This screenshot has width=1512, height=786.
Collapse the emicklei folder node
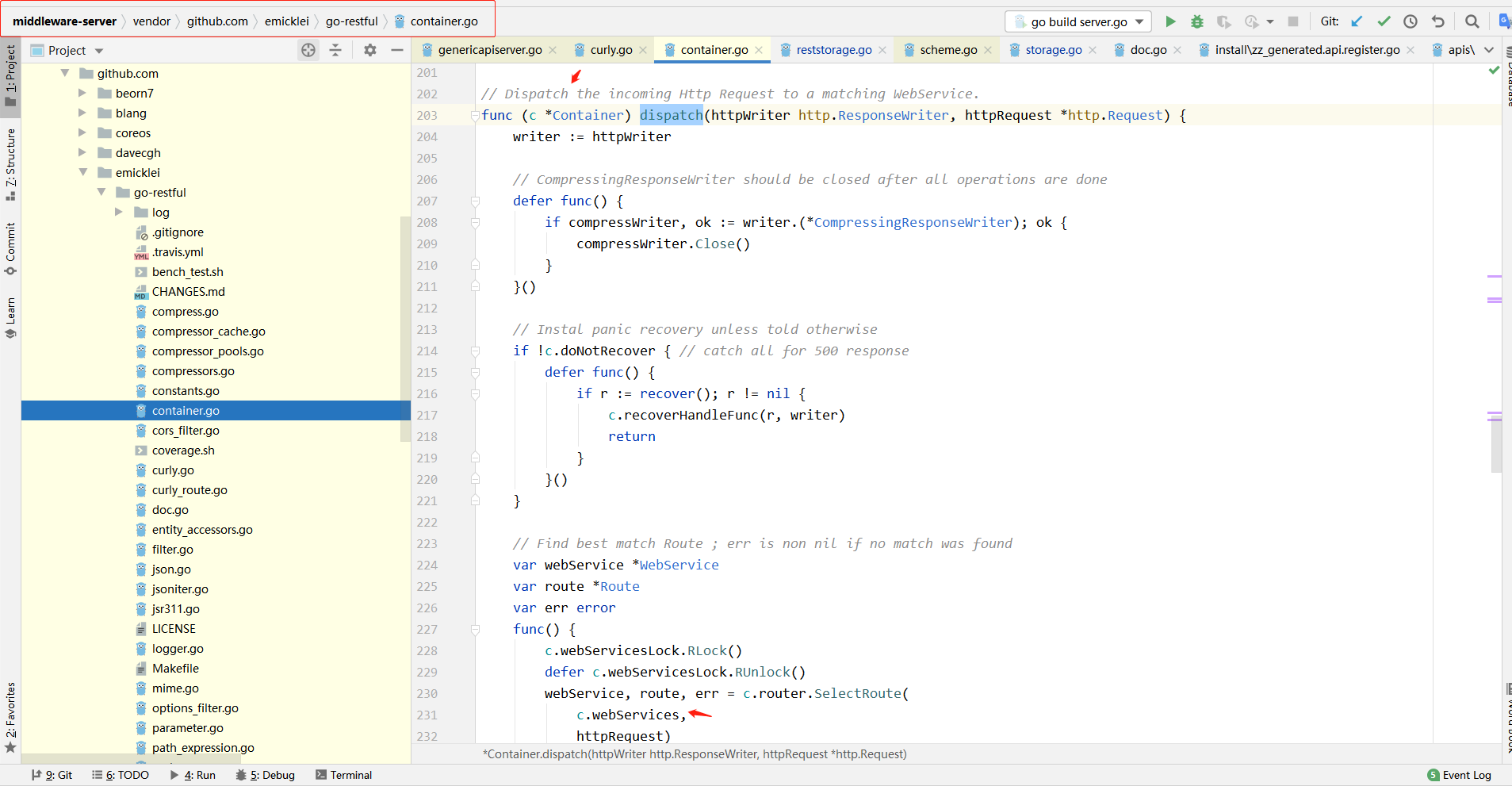coord(82,172)
